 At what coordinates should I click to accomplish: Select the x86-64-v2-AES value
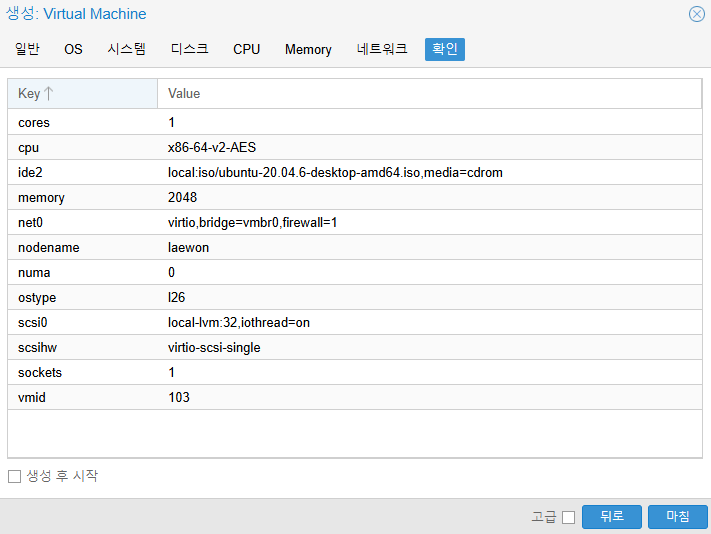point(212,147)
